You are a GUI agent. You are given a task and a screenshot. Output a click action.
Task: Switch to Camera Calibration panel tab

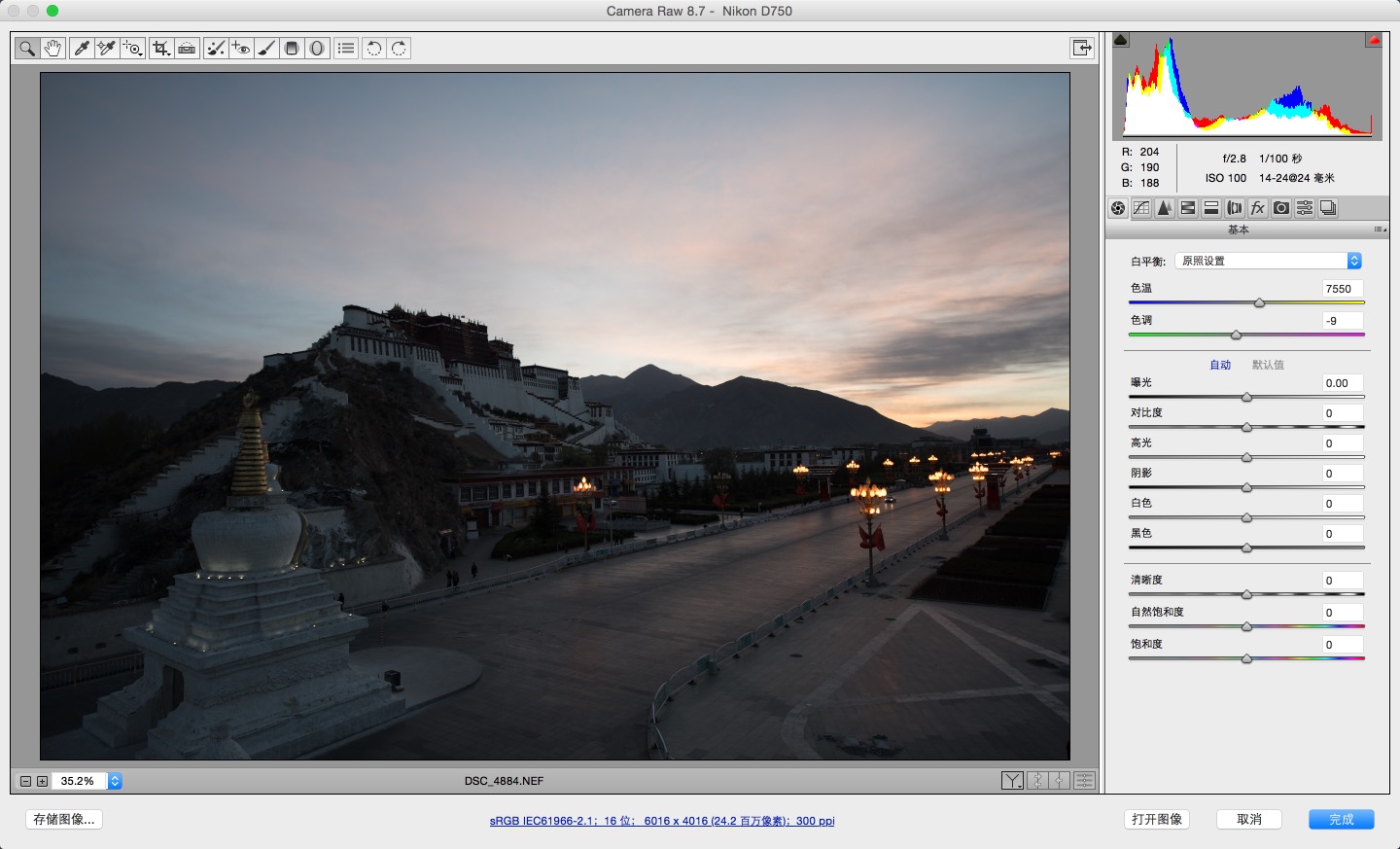(x=1281, y=208)
